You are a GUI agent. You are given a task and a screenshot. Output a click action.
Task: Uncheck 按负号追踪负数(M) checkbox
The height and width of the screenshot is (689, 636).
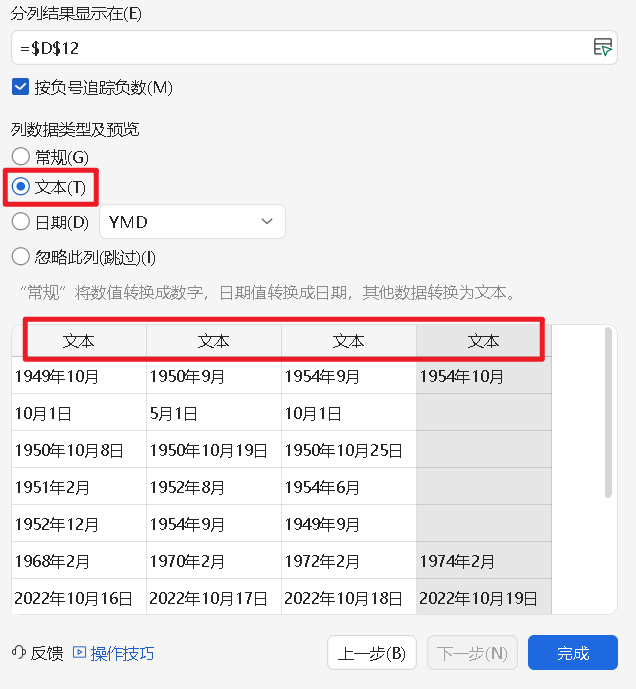point(21,87)
